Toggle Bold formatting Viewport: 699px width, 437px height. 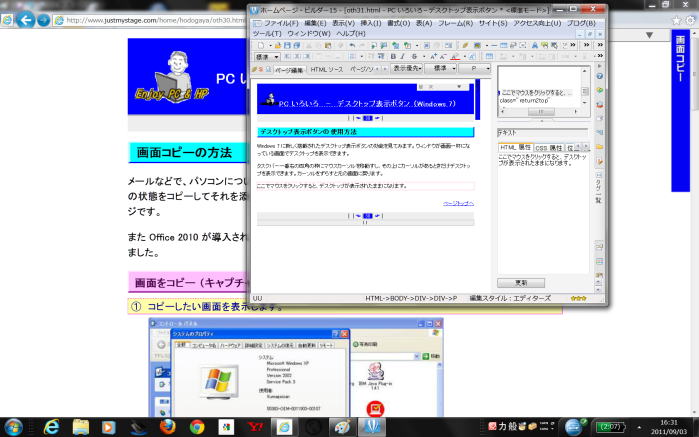point(393,57)
